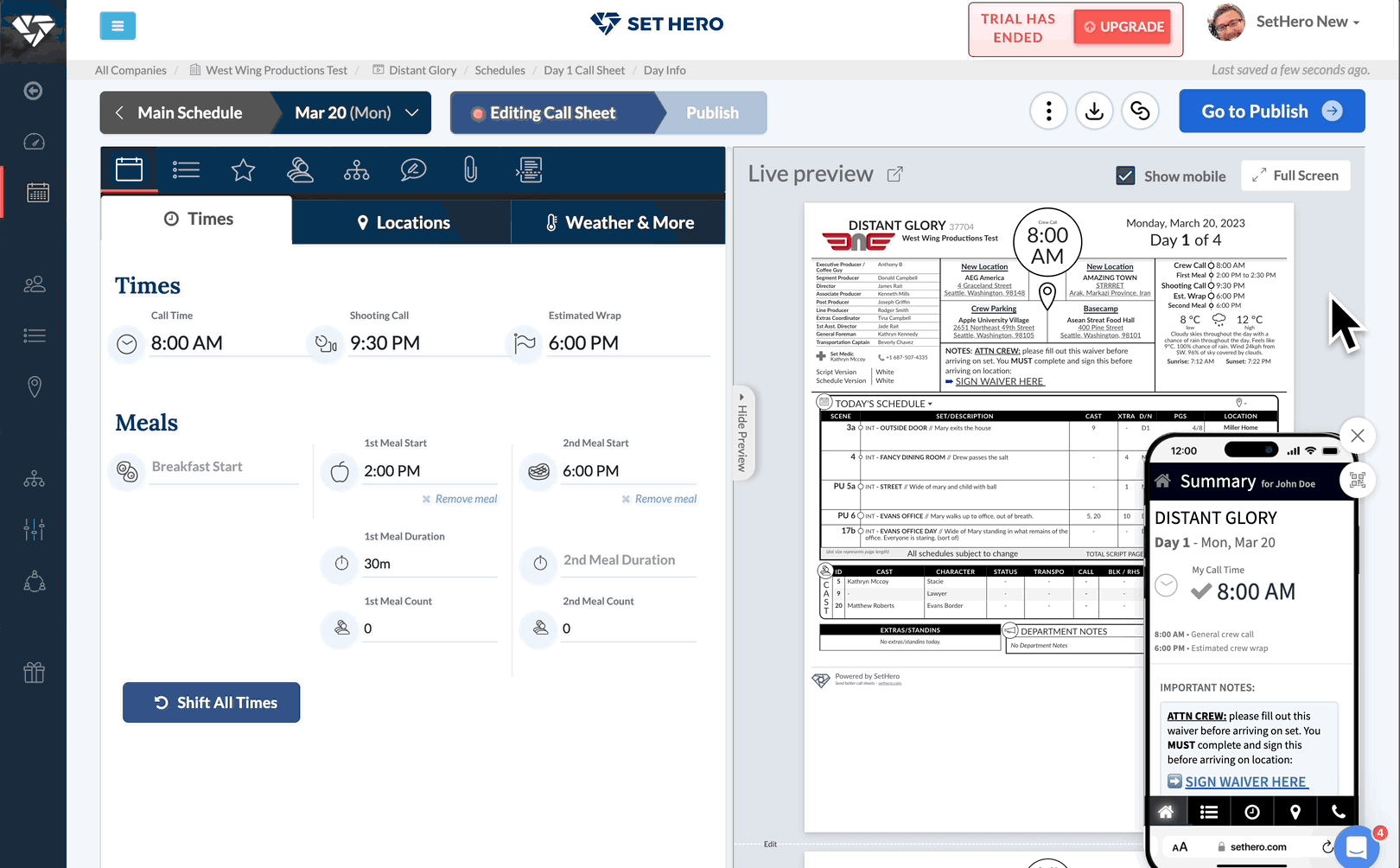
Task: Remove the 1st meal
Action: tap(460, 499)
